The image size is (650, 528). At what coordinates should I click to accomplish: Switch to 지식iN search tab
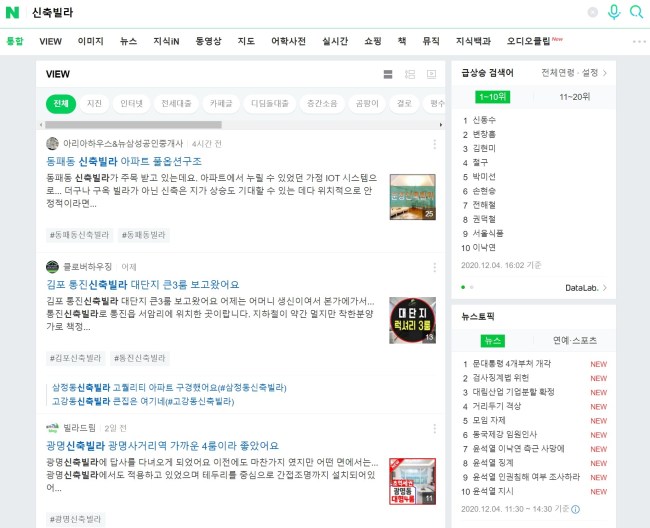166,41
